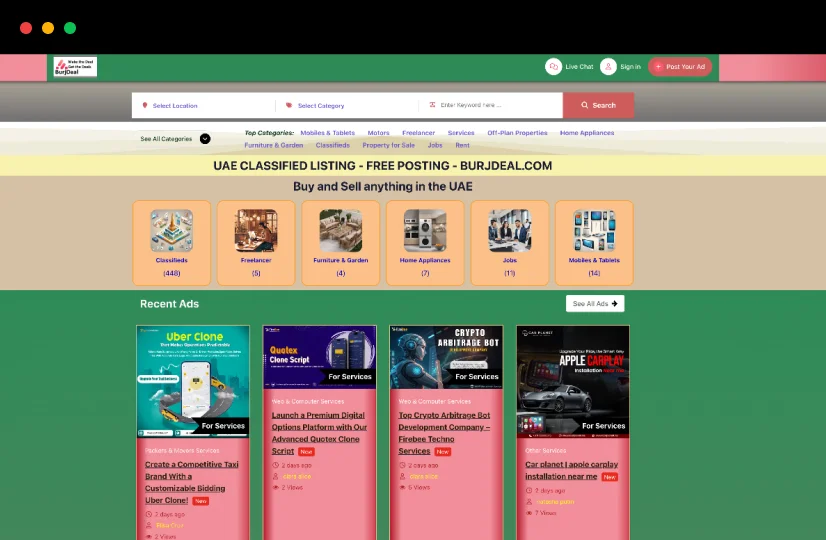
Task: Click Web & Computer Services label on Quotex ad
Action: 308,401
